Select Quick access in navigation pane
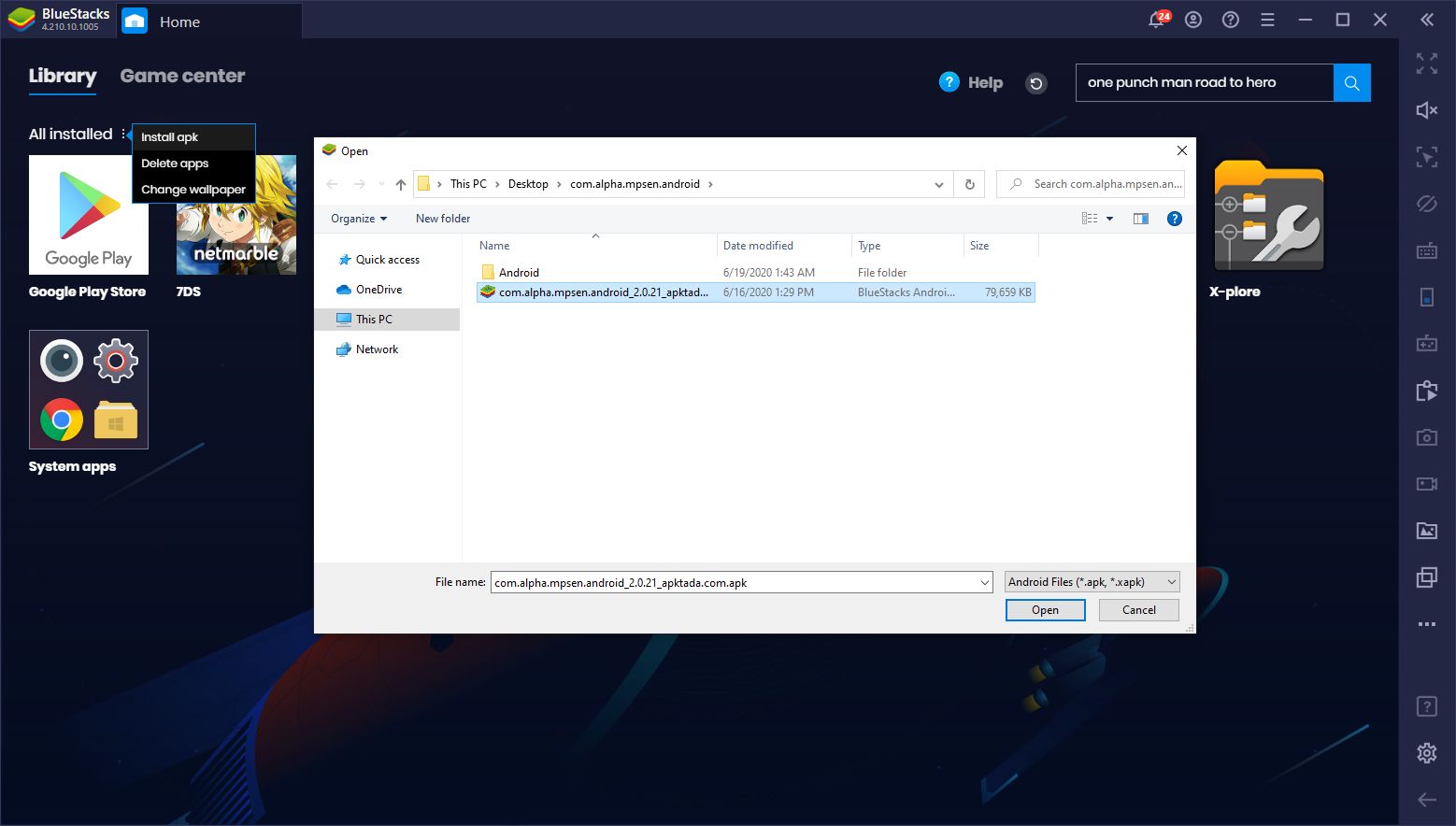1456x826 pixels. click(387, 260)
